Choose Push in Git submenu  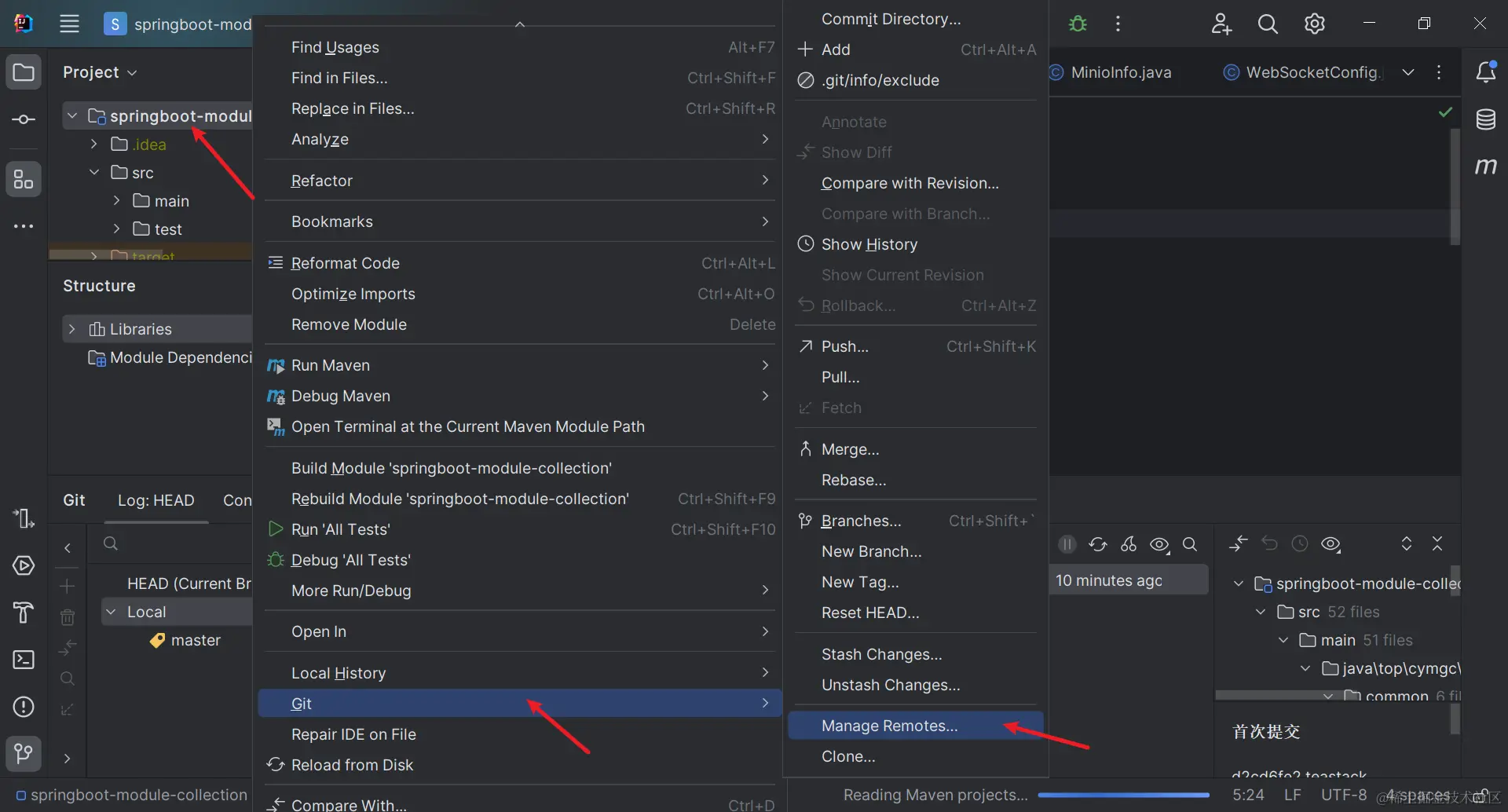coord(916,346)
